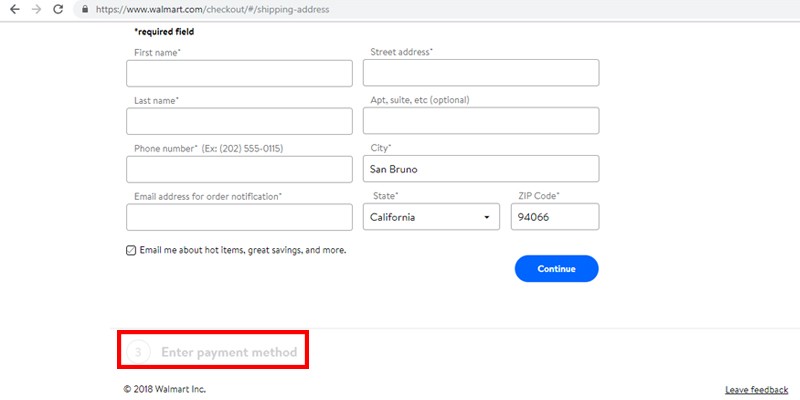This screenshot has height=400, width=800.
Task: Select the Apt, suite, etc optional field
Action: coord(480,121)
